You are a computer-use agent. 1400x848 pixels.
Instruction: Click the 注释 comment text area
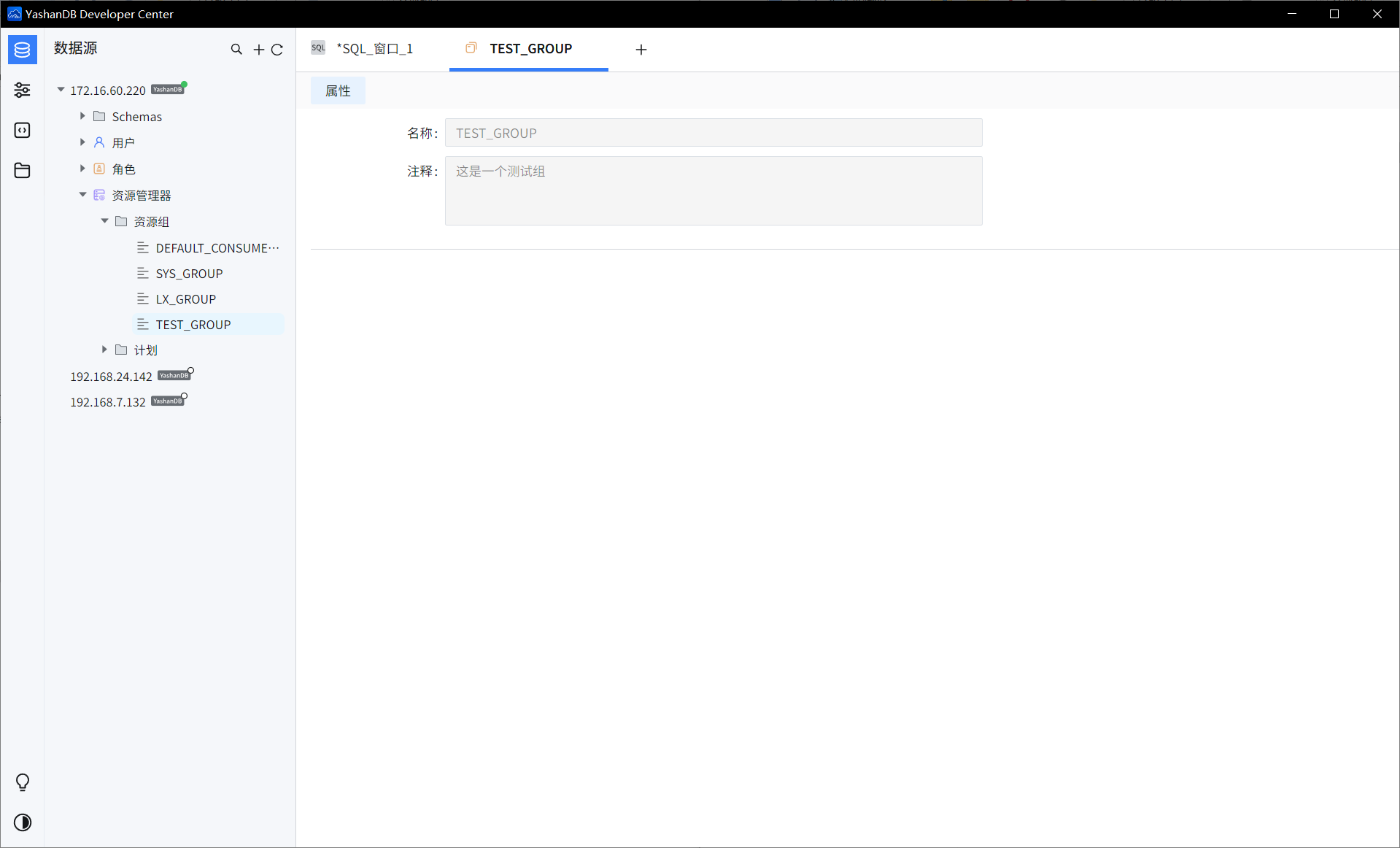coord(713,190)
